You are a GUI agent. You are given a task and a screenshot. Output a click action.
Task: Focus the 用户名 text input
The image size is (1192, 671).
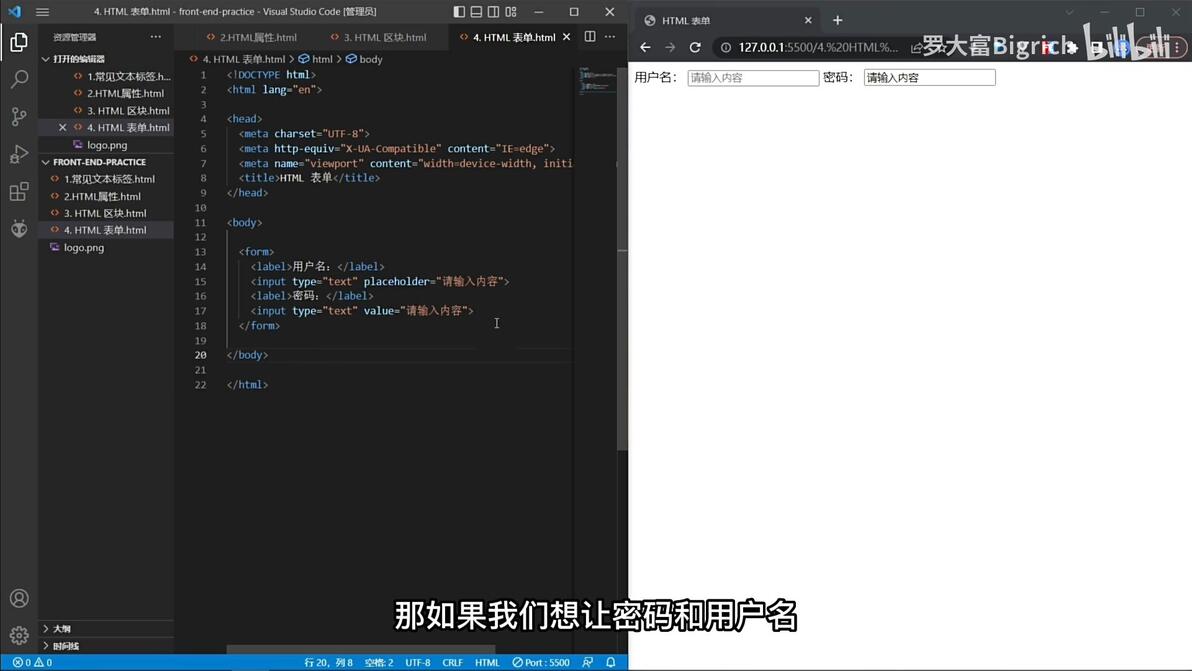(x=753, y=78)
